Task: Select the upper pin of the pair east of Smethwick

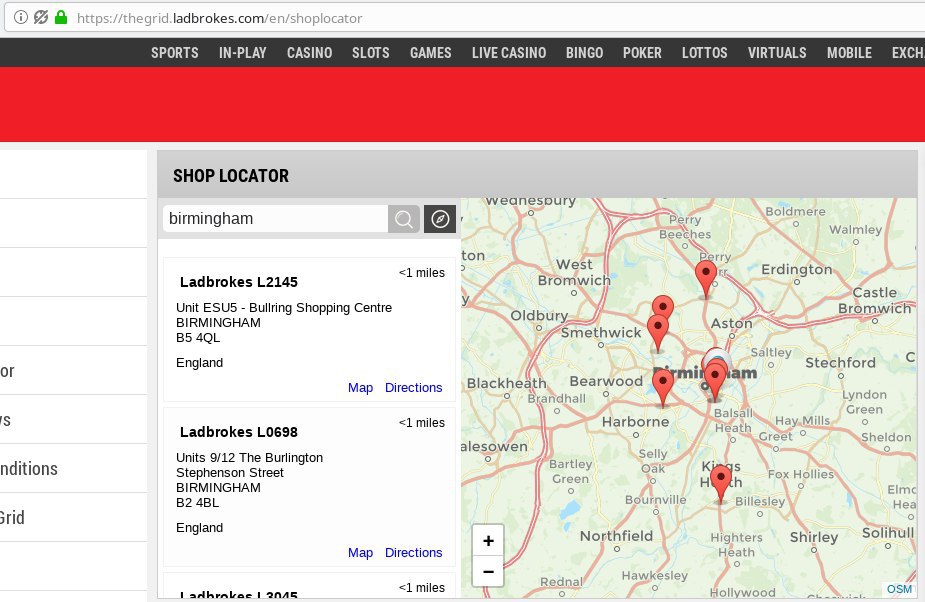Action: (663, 305)
